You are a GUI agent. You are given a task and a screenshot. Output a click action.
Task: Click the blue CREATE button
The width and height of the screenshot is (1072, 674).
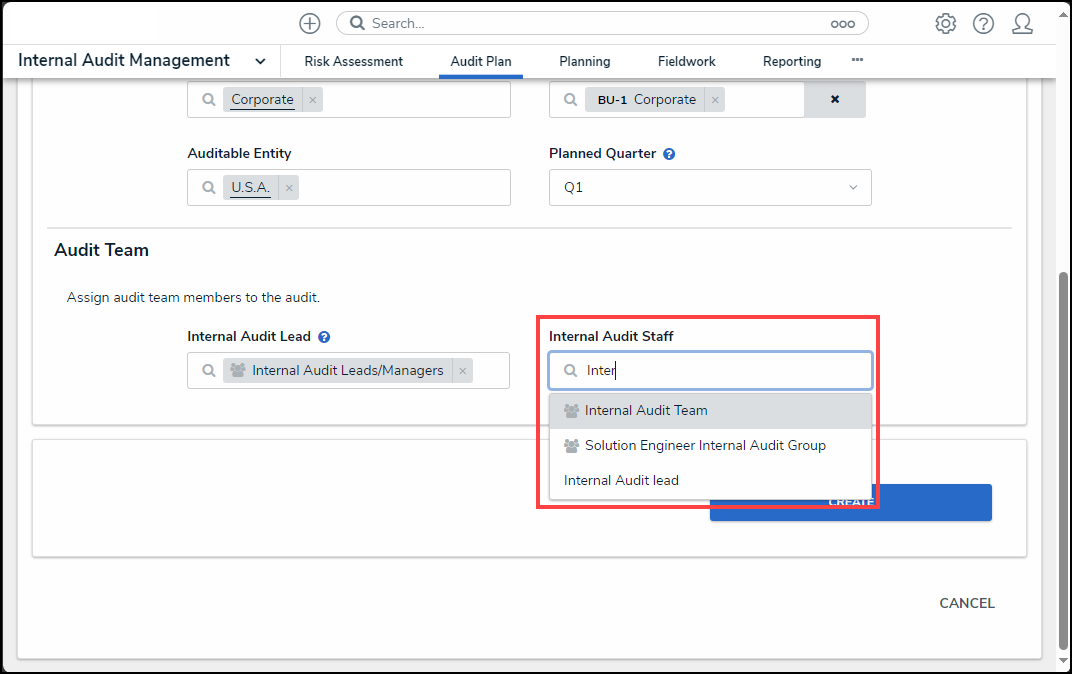935,510
